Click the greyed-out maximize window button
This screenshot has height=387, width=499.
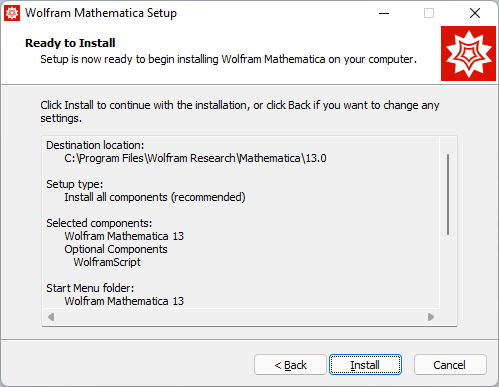pyautogui.click(x=429, y=13)
